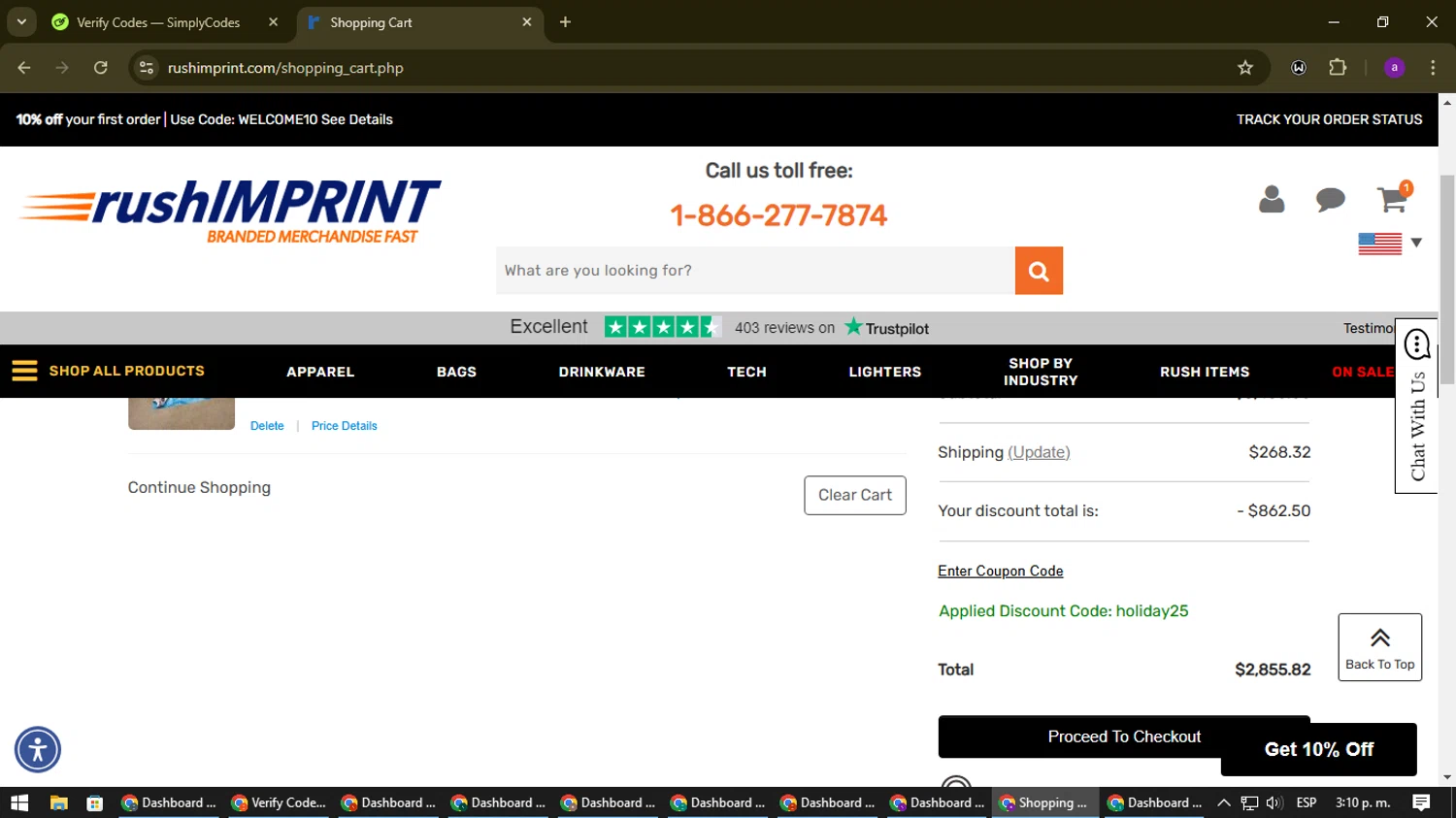Click the US flag country selector

click(x=1379, y=244)
